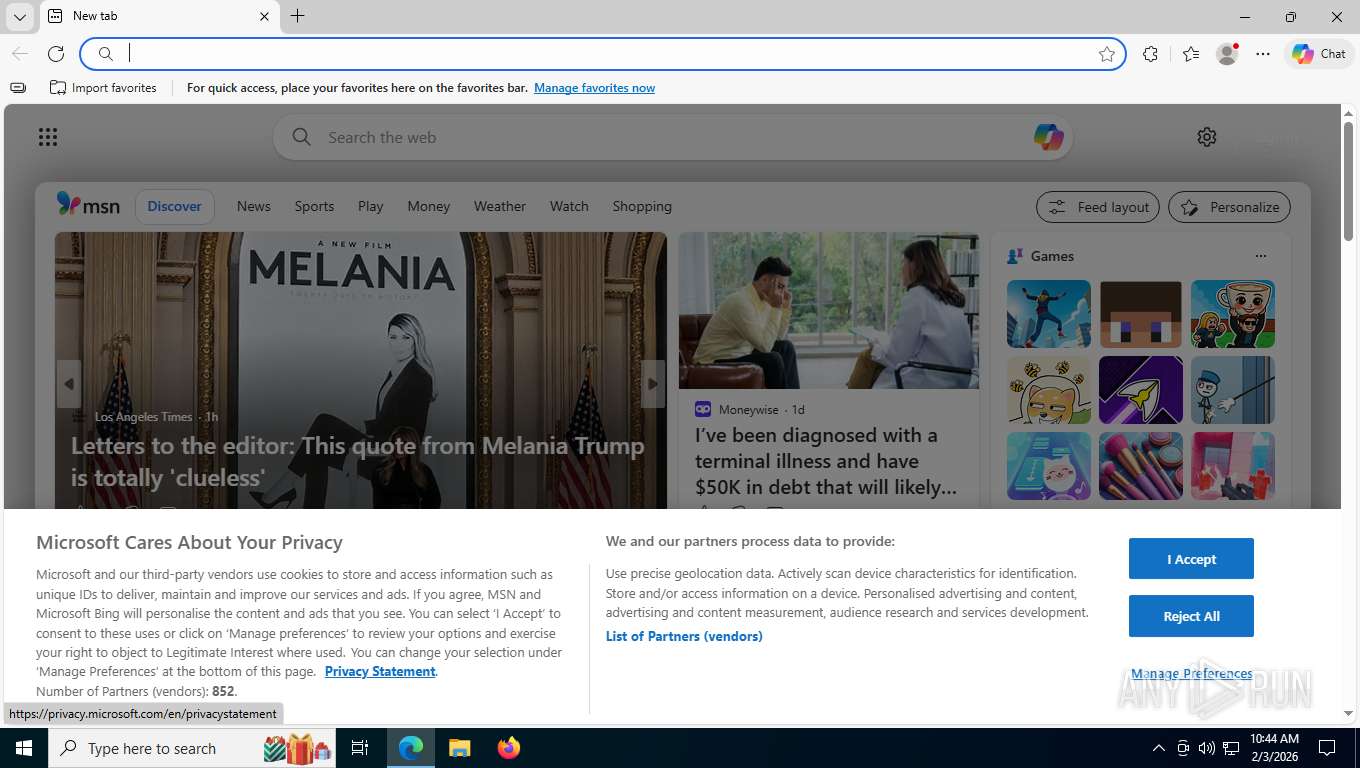This screenshot has height=768, width=1360.
Task: Click the msn logo
Action: tap(88, 205)
